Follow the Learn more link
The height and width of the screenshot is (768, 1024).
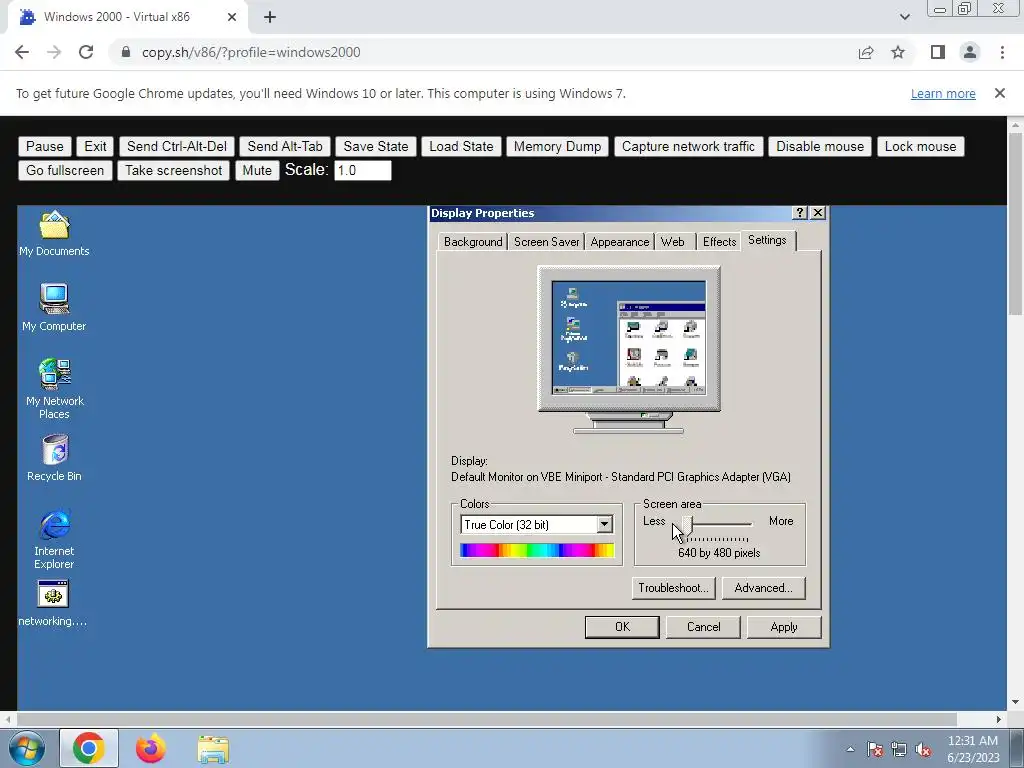point(943,93)
